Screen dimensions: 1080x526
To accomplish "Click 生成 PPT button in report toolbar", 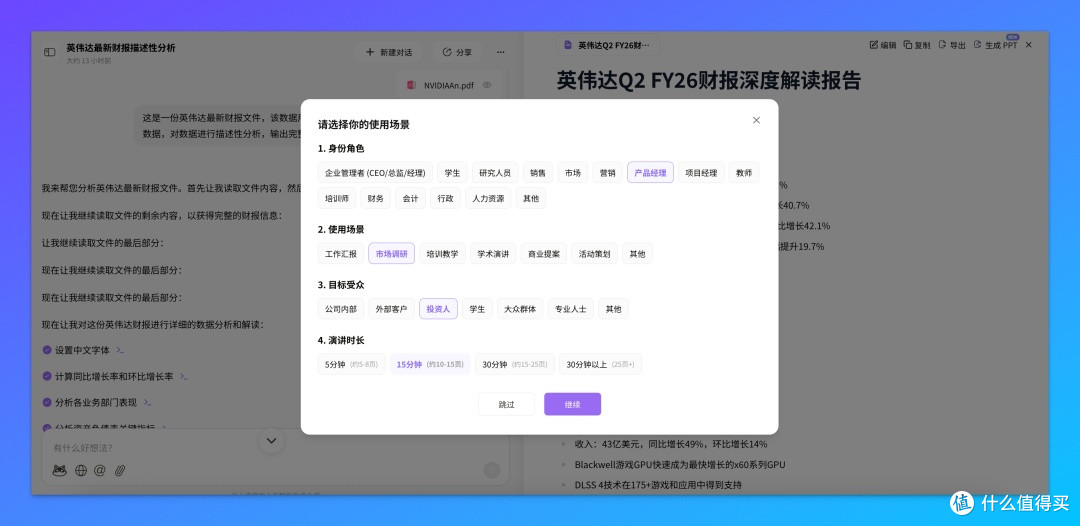I will click(995, 45).
